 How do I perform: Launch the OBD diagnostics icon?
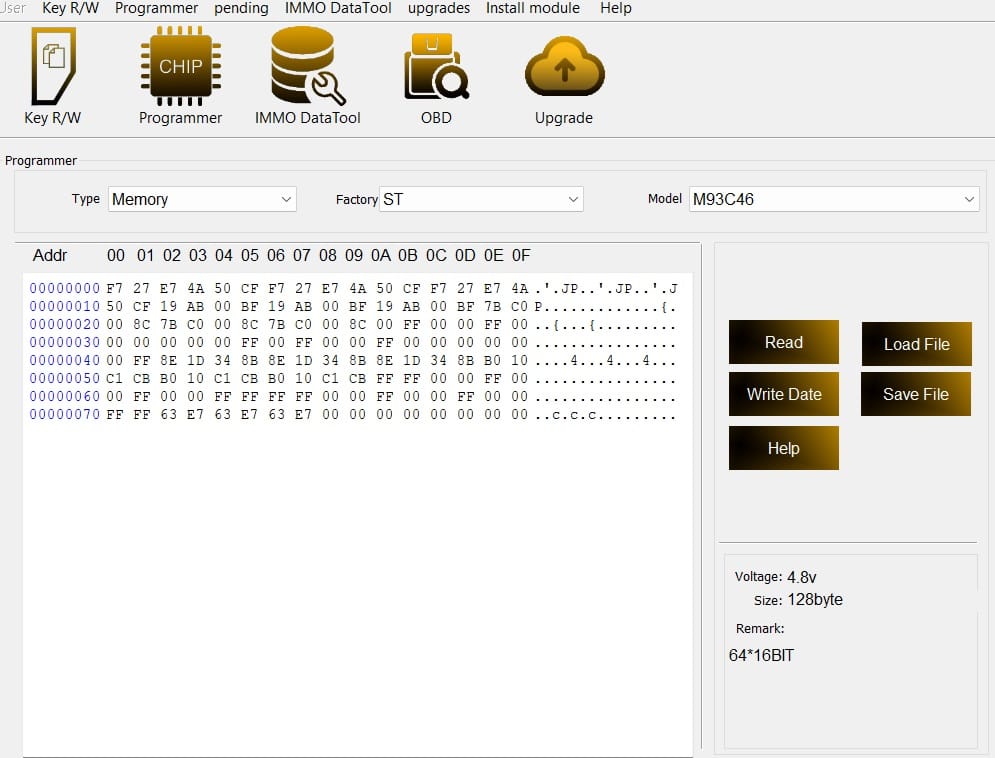click(x=436, y=68)
